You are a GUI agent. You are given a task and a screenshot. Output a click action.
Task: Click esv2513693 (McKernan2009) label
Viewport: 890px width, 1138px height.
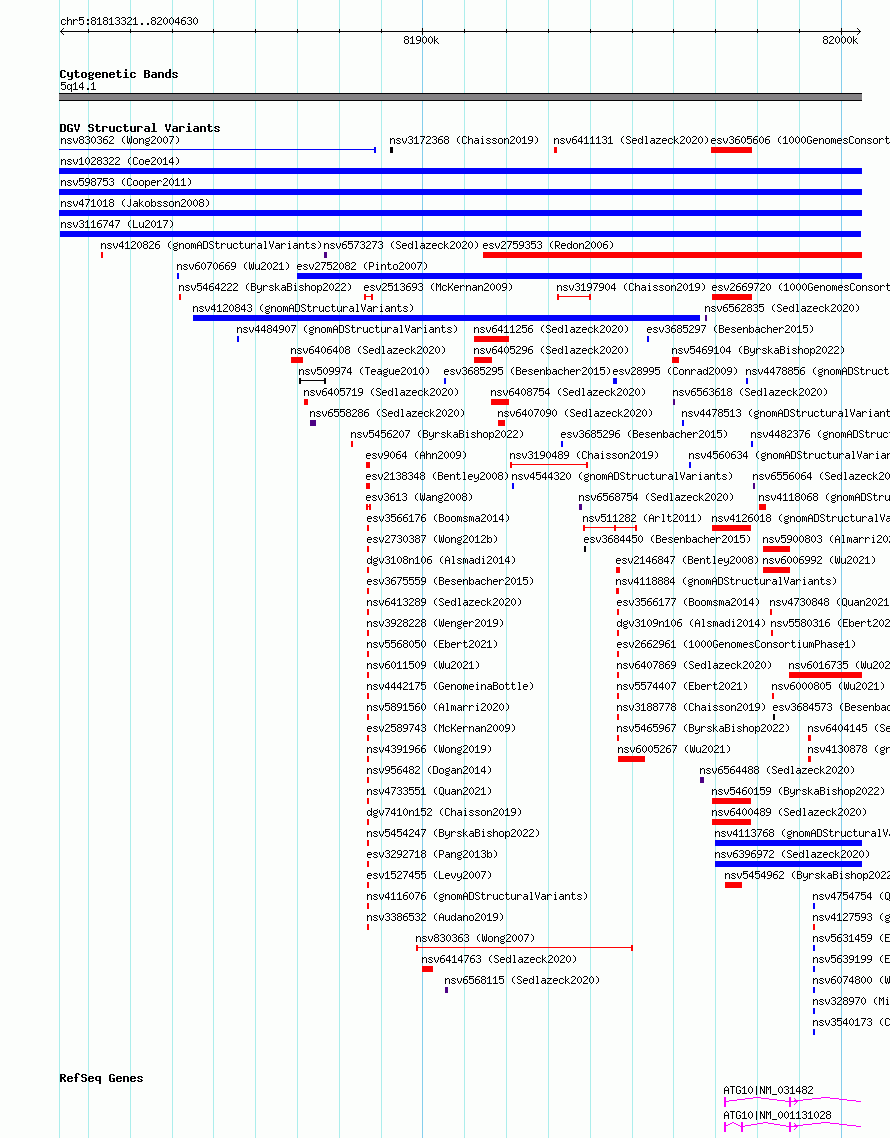(438, 287)
